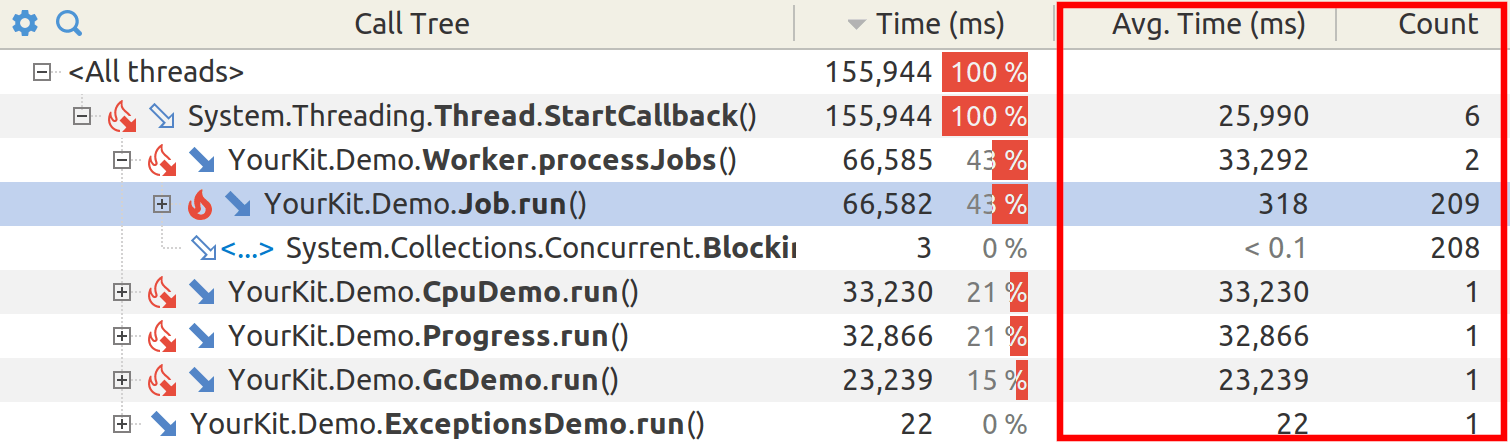Click the hot spot flame icon beside GcDemo.run()

[161, 380]
